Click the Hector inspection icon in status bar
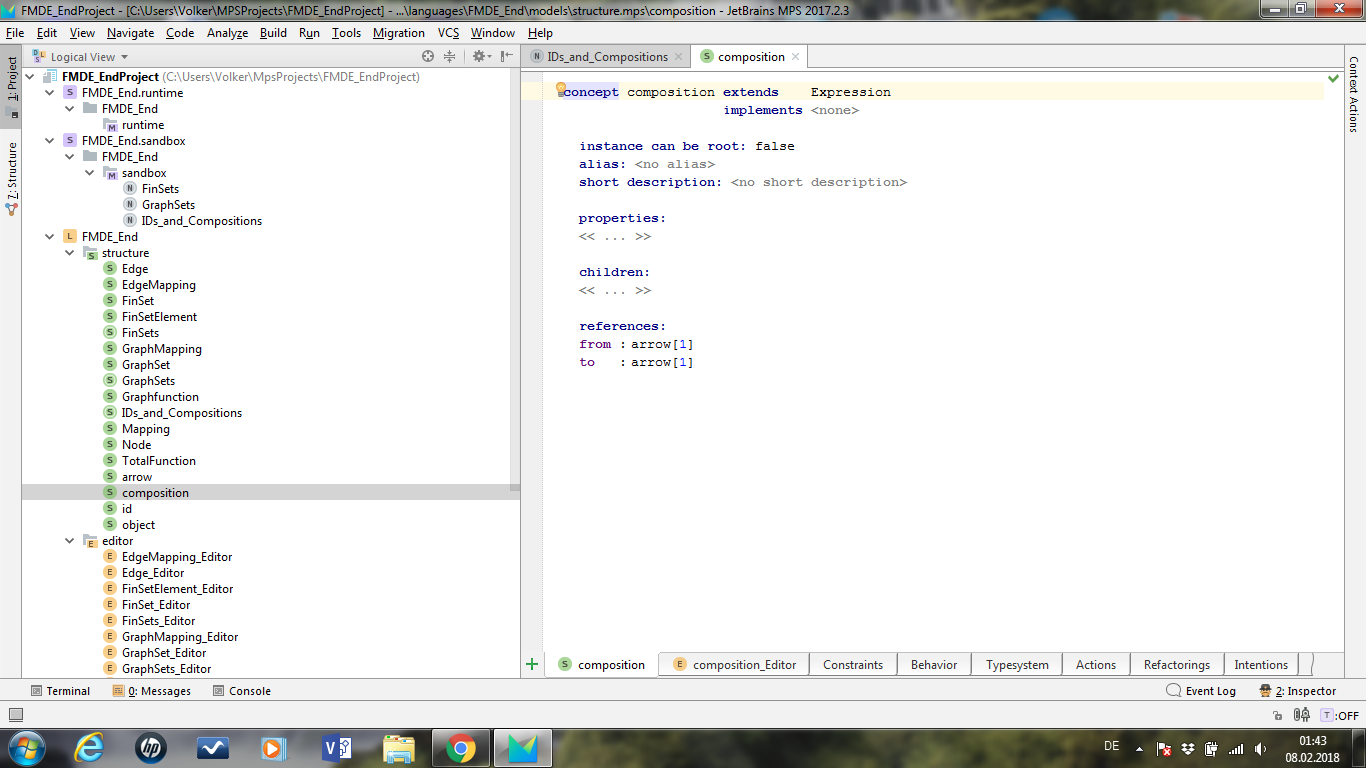The width and height of the screenshot is (1366, 768). (1302, 715)
